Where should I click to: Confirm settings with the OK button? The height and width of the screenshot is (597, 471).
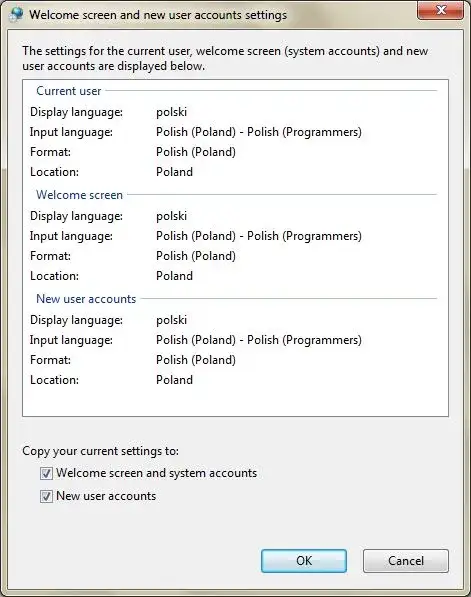click(304, 561)
